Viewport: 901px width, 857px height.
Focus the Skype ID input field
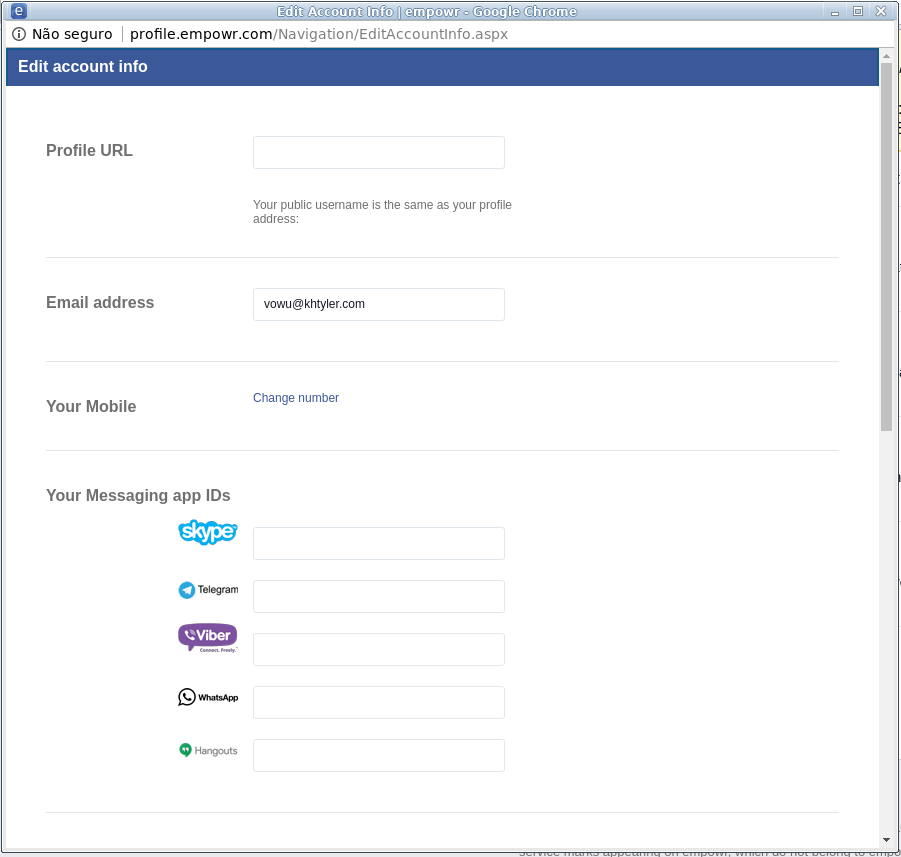pyautogui.click(x=379, y=543)
